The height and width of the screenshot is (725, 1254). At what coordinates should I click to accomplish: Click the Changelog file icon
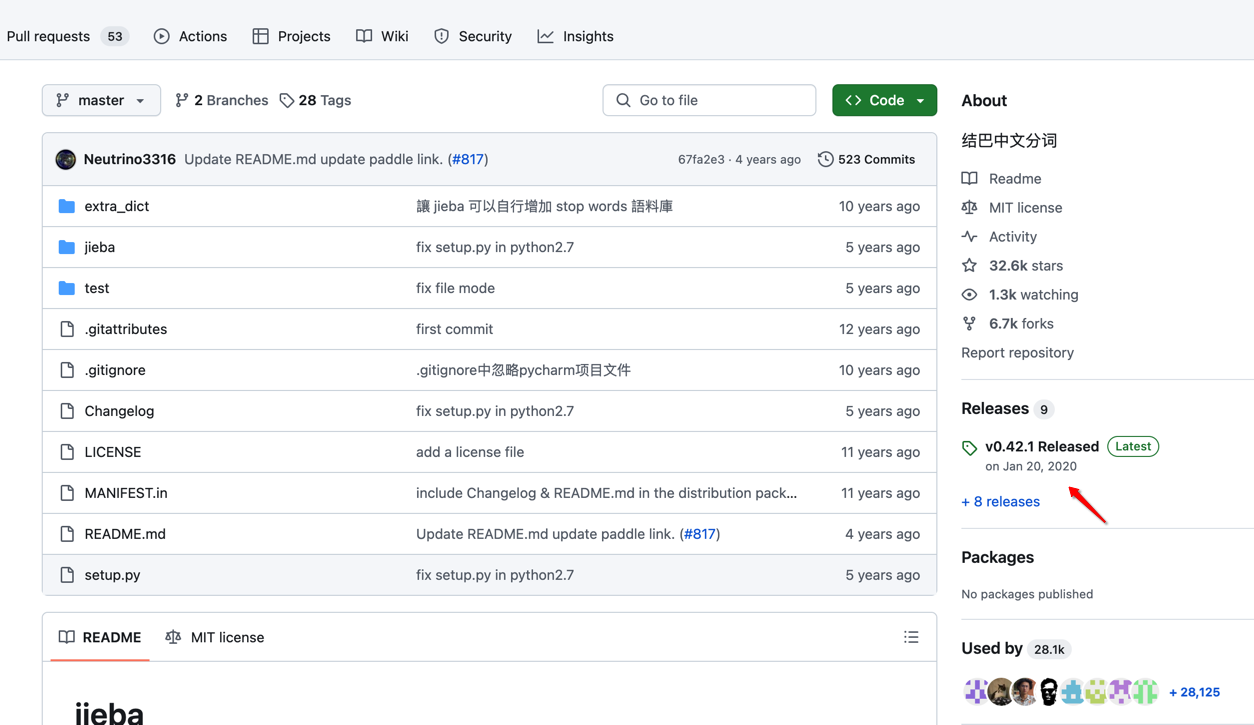67,411
